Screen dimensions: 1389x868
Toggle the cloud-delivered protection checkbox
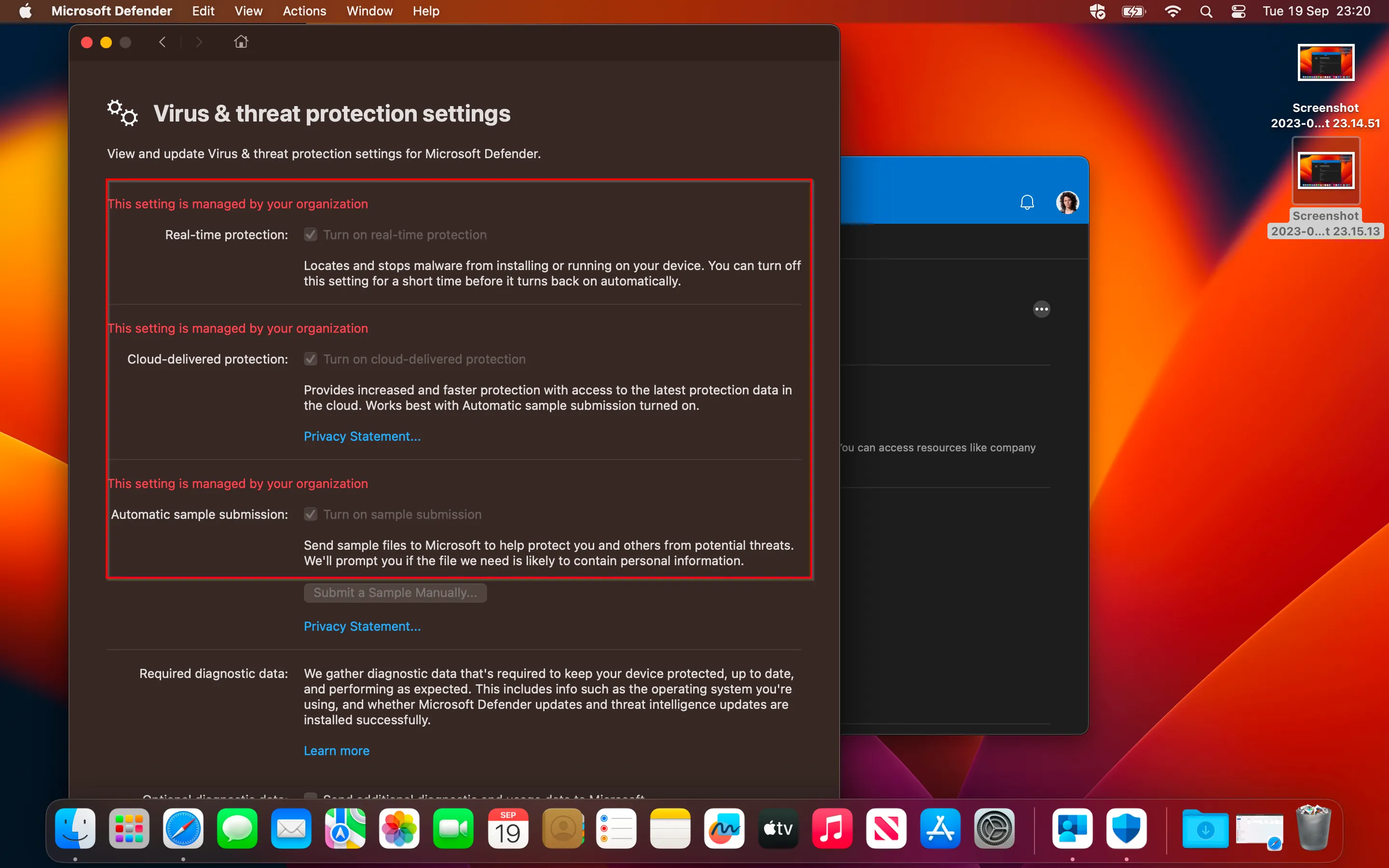[x=311, y=359]
